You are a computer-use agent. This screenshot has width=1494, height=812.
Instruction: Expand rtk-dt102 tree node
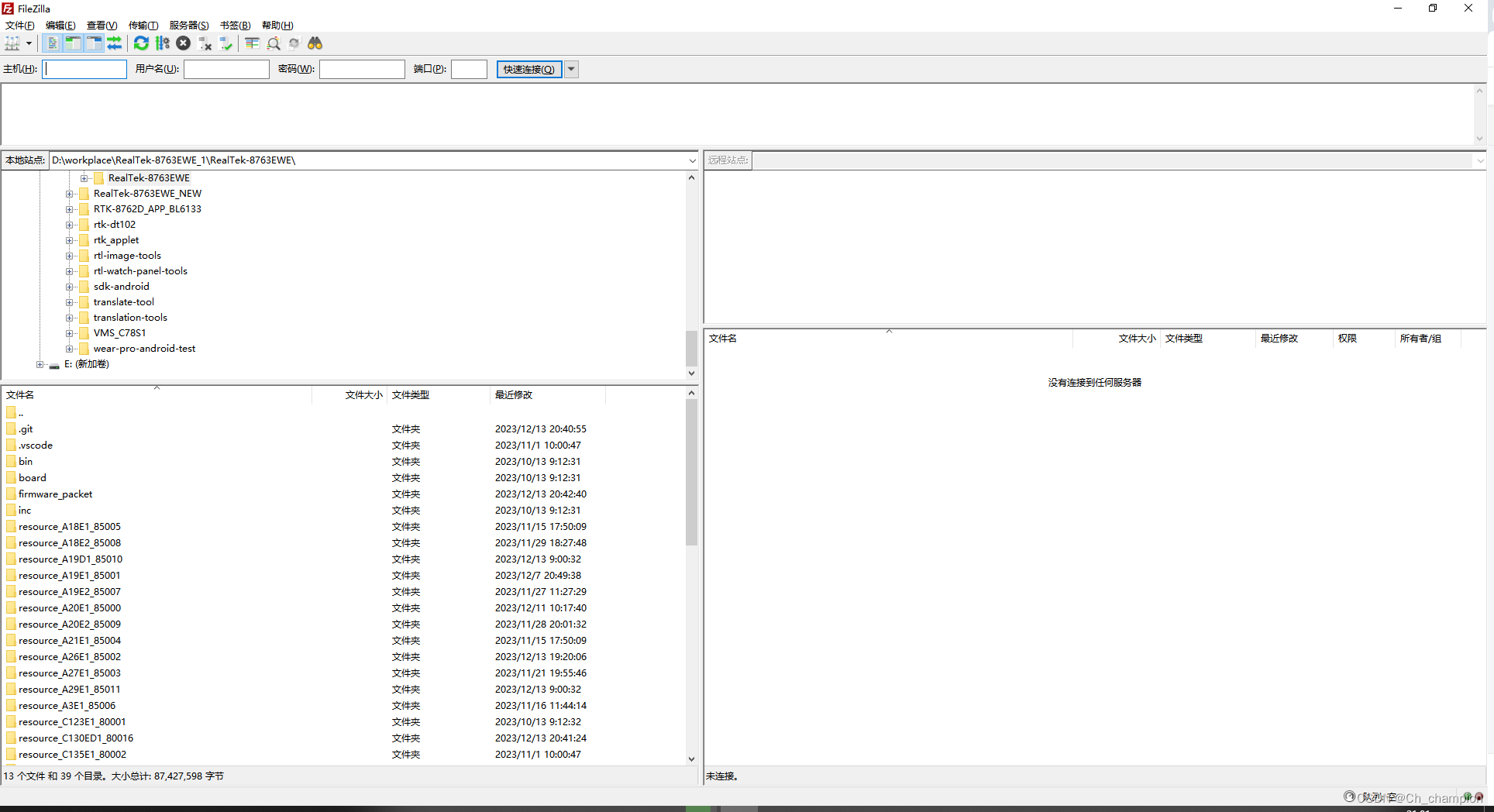click(70, 225)
